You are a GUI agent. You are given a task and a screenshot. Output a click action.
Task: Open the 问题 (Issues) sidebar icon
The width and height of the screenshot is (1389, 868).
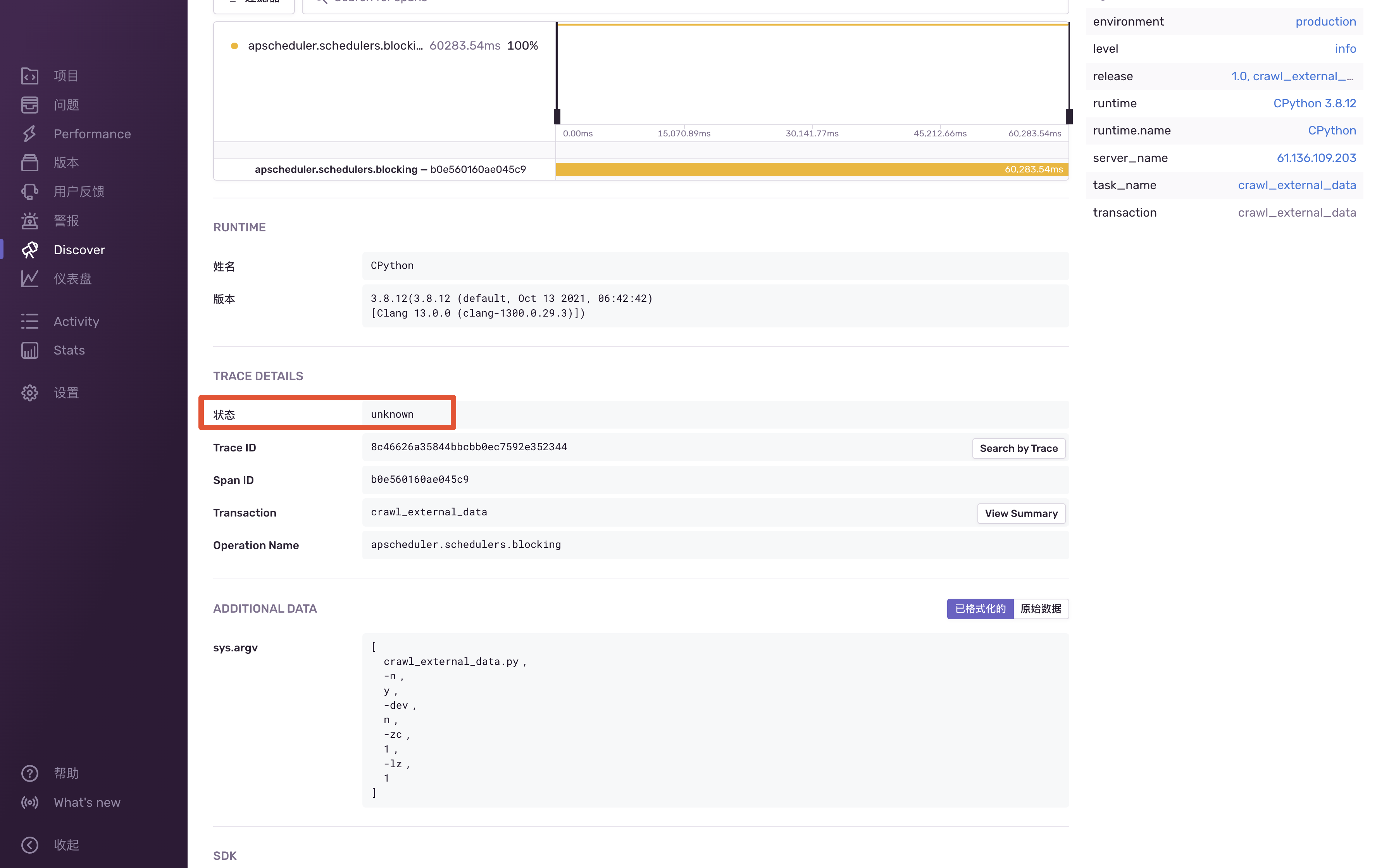point(30,105)
